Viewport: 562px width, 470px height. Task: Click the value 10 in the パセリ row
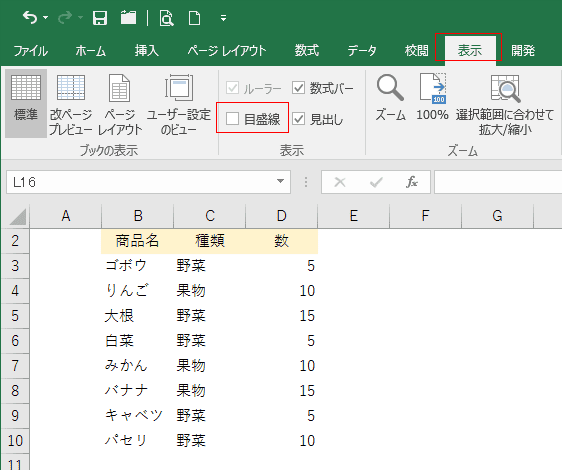point(282,441)
